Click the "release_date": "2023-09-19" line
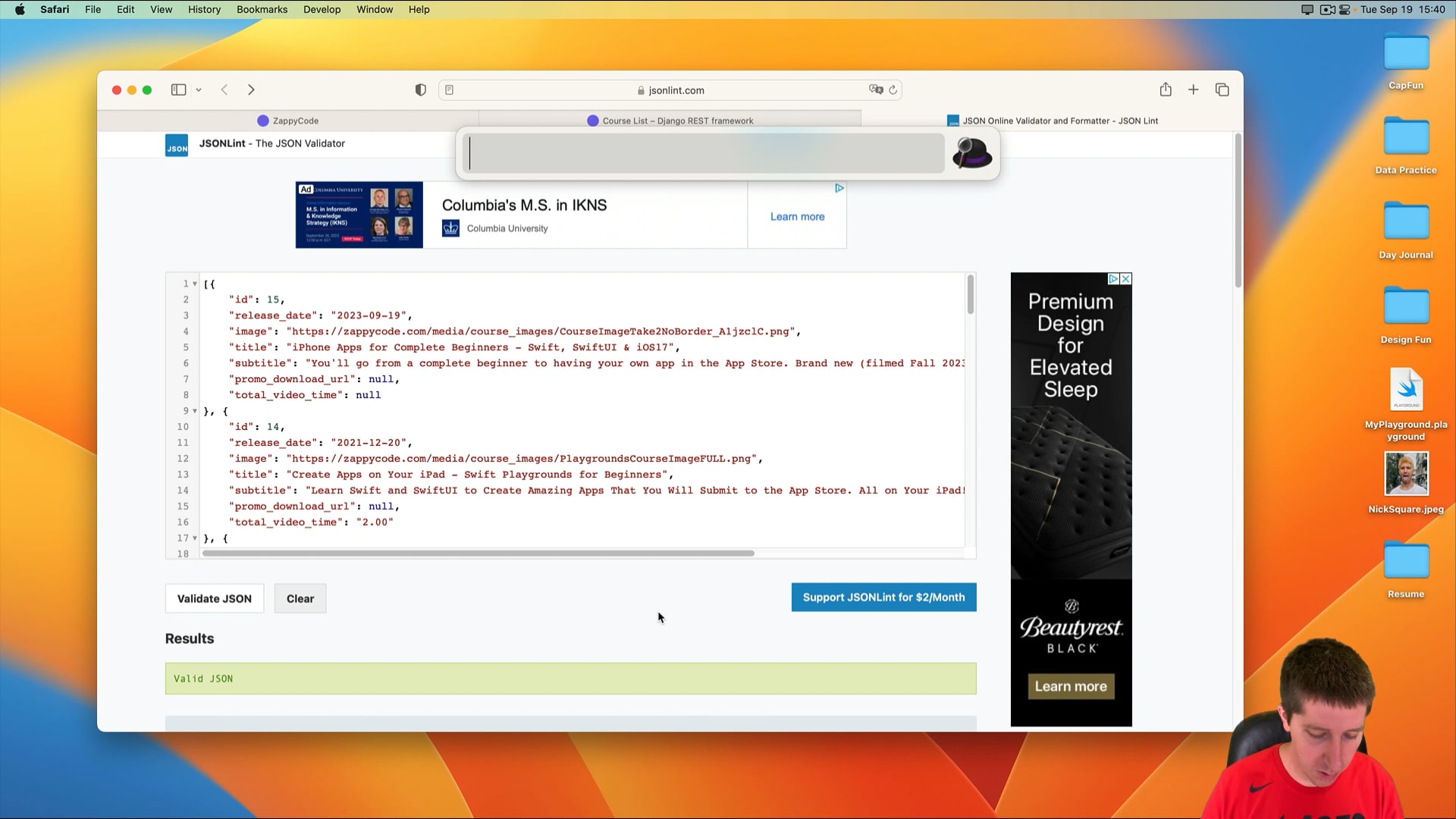Viewport: 1456px width, 819px height. click(x=320, y=315)
